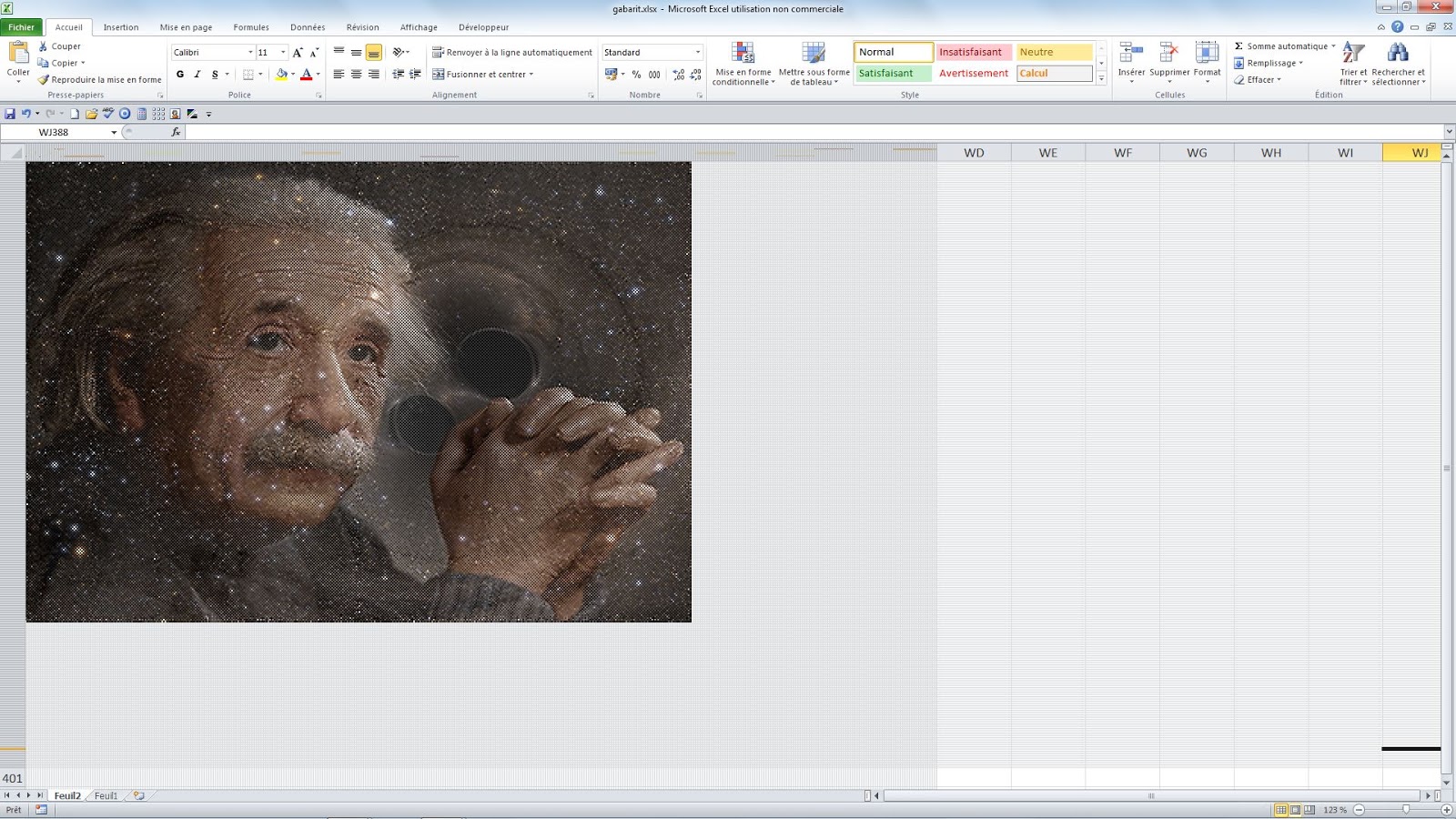Apply the thousands separator (000) format
The image size is (1456, 819).
click(x=653, y=75)
